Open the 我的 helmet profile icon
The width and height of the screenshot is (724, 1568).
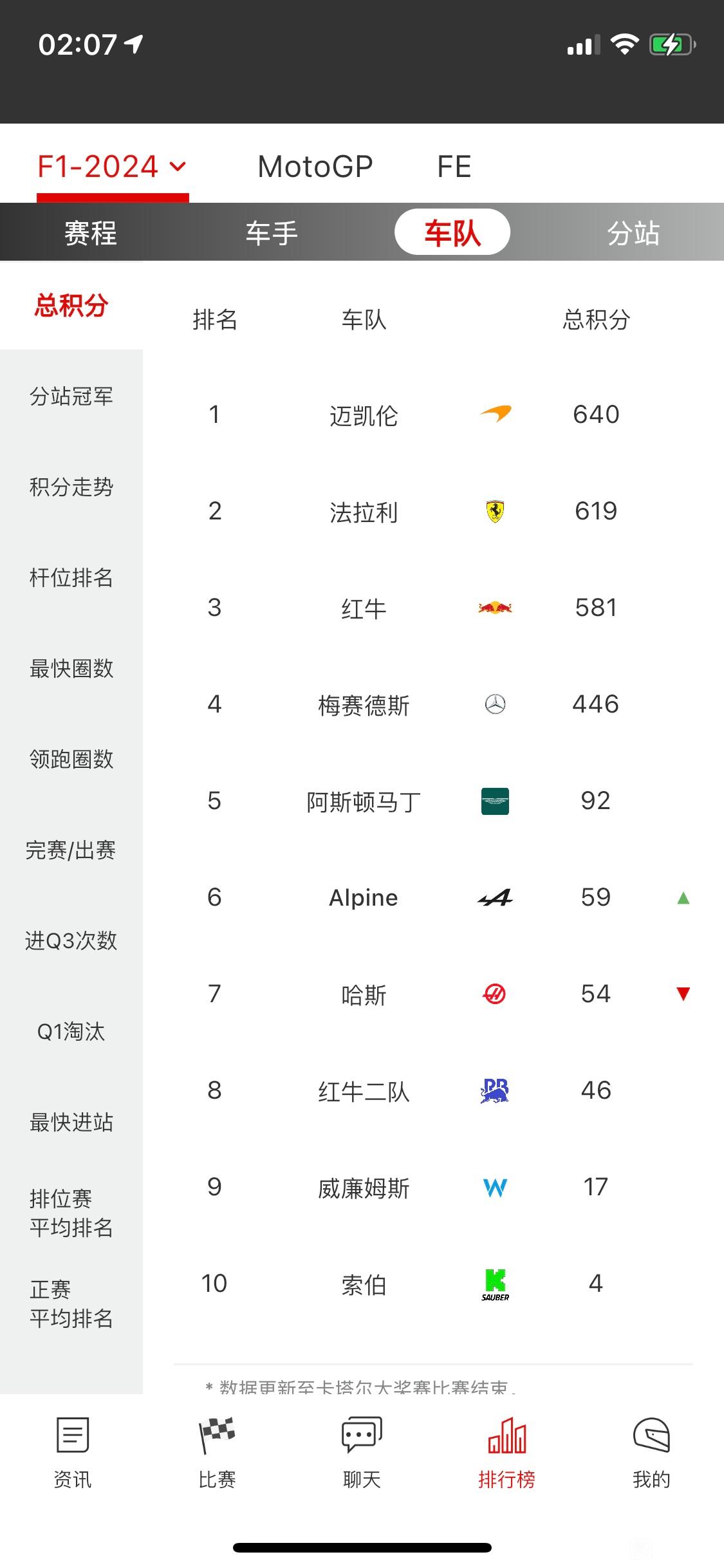tap(651, 1435)
